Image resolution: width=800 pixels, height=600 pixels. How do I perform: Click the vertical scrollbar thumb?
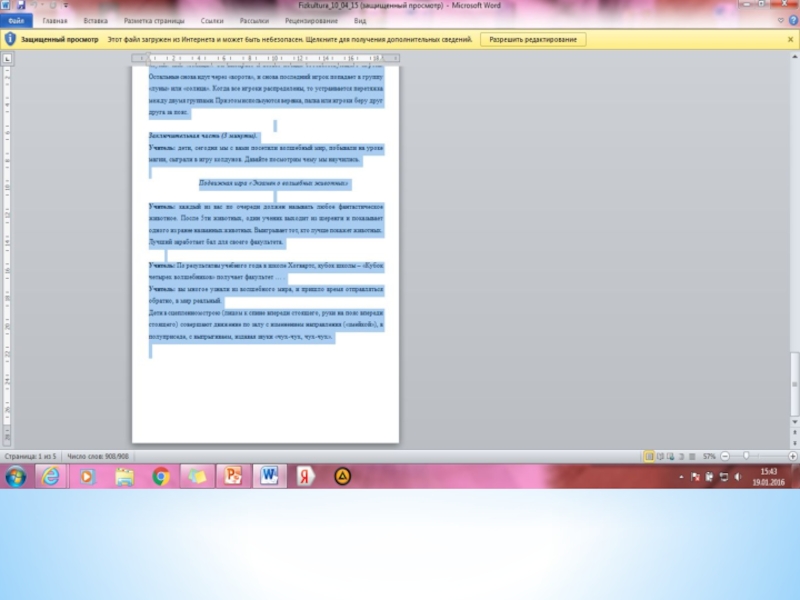[x=794, y=384]
